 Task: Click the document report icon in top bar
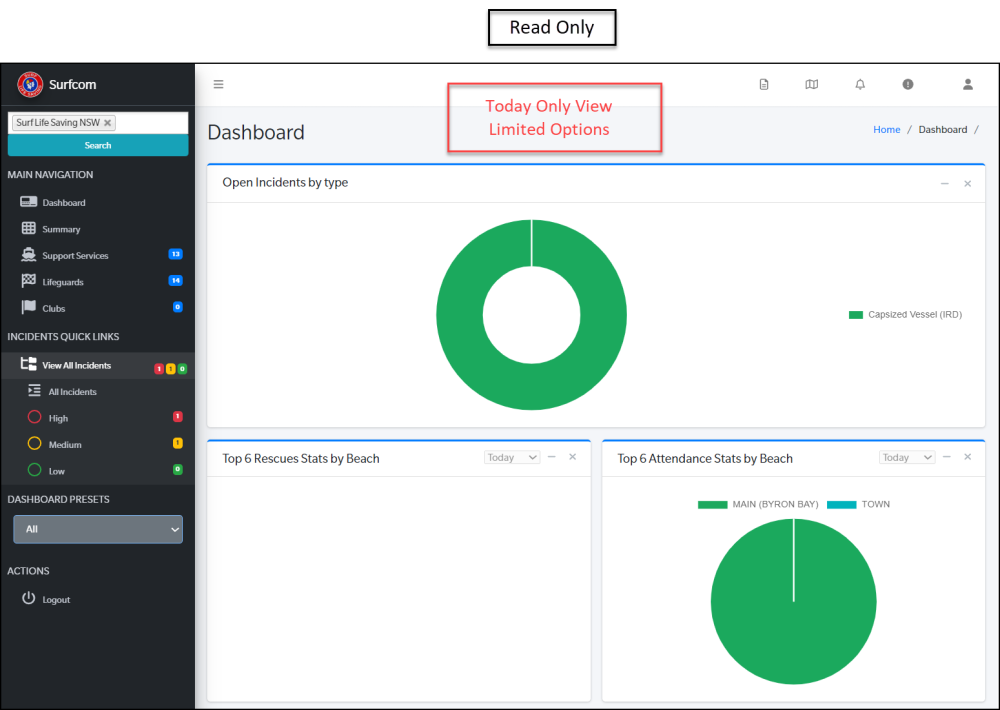[764, 84]
